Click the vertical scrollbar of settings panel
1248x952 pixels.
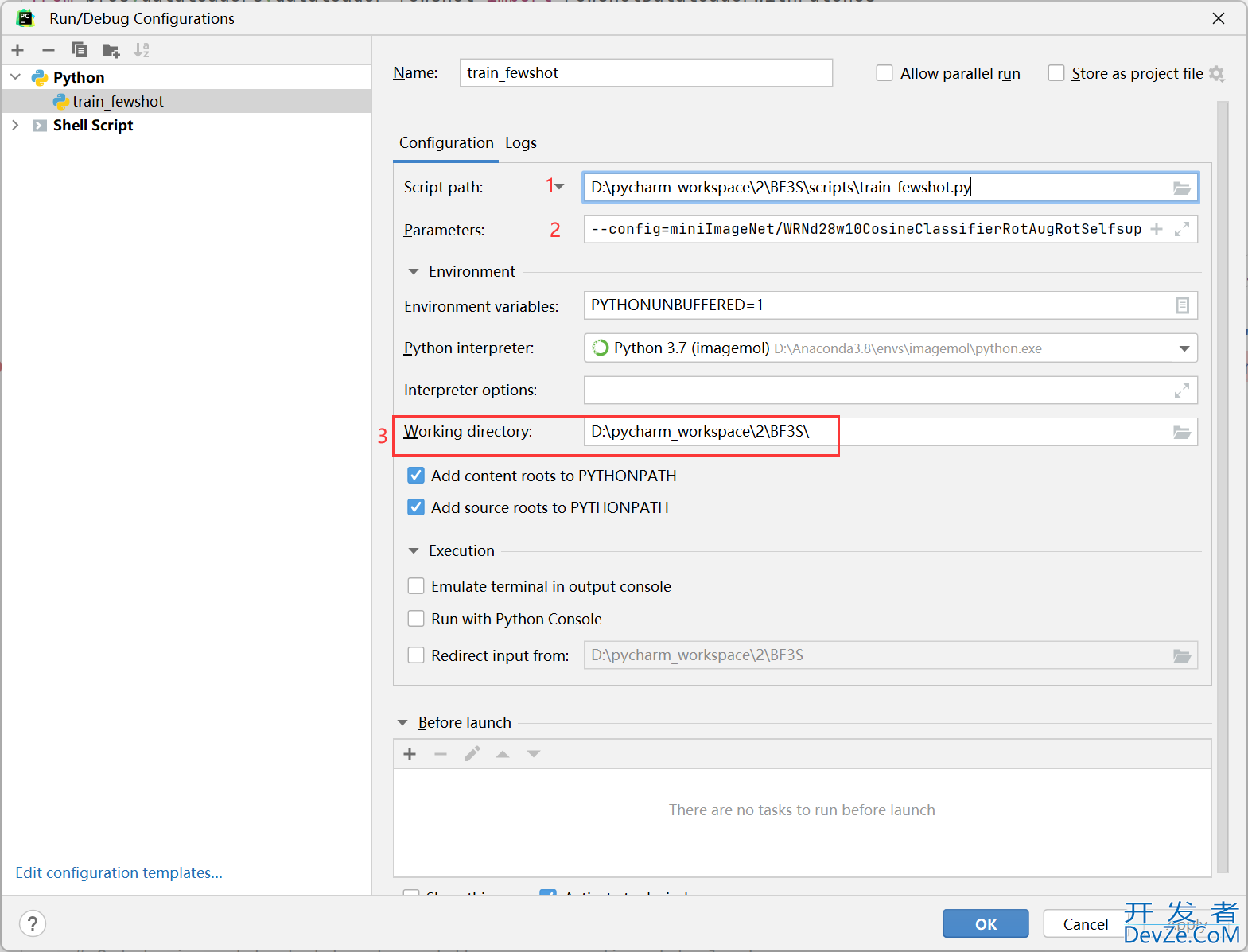point(1223,485)
